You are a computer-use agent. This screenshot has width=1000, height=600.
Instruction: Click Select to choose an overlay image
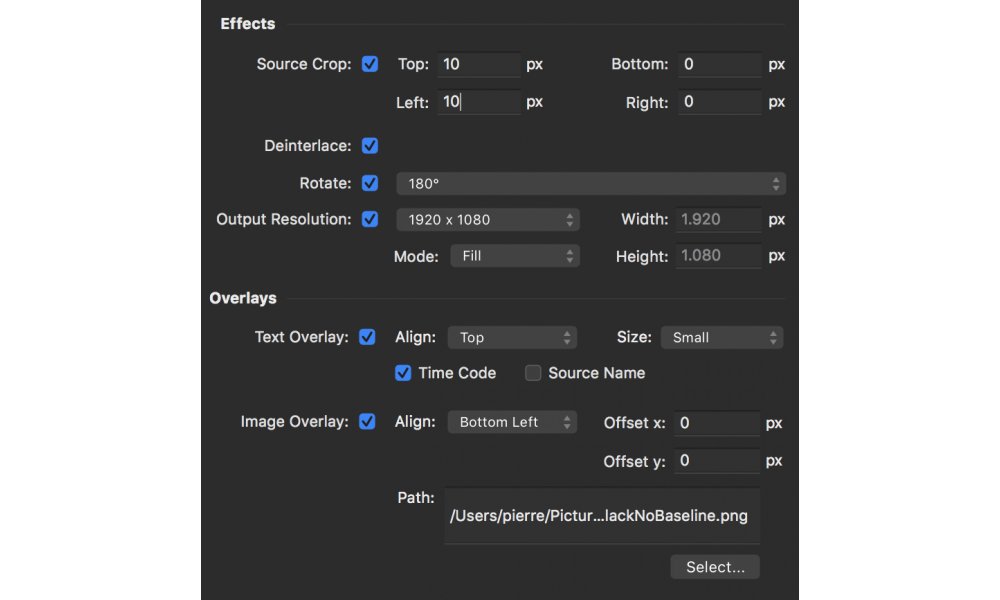click(x=714, y=566)
